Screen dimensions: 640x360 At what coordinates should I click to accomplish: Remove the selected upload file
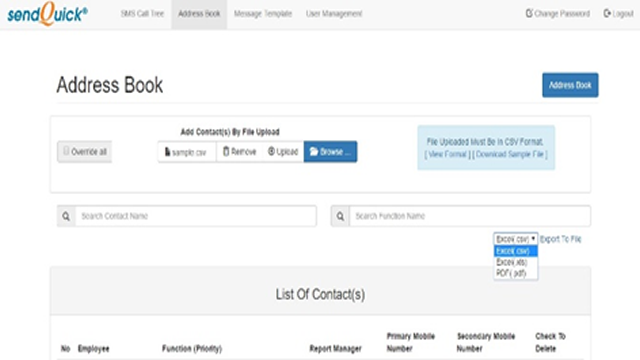239,152
